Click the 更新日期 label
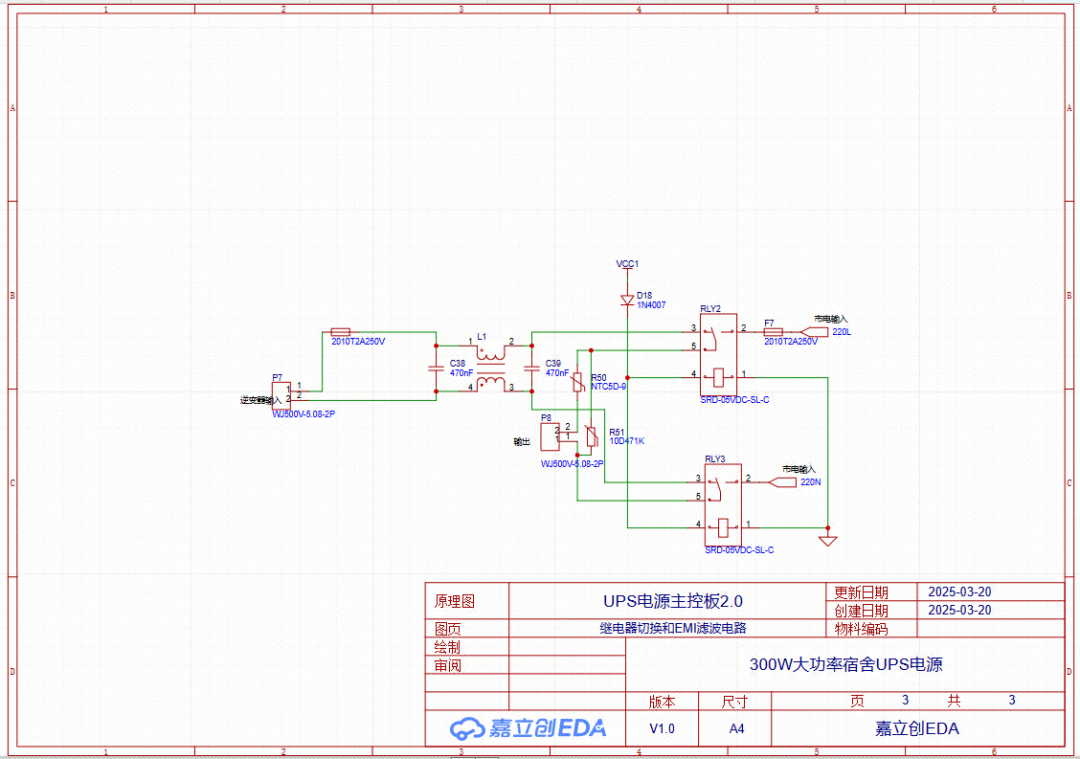Viewport: 1080px width, 759px height. tap(861, 592)
